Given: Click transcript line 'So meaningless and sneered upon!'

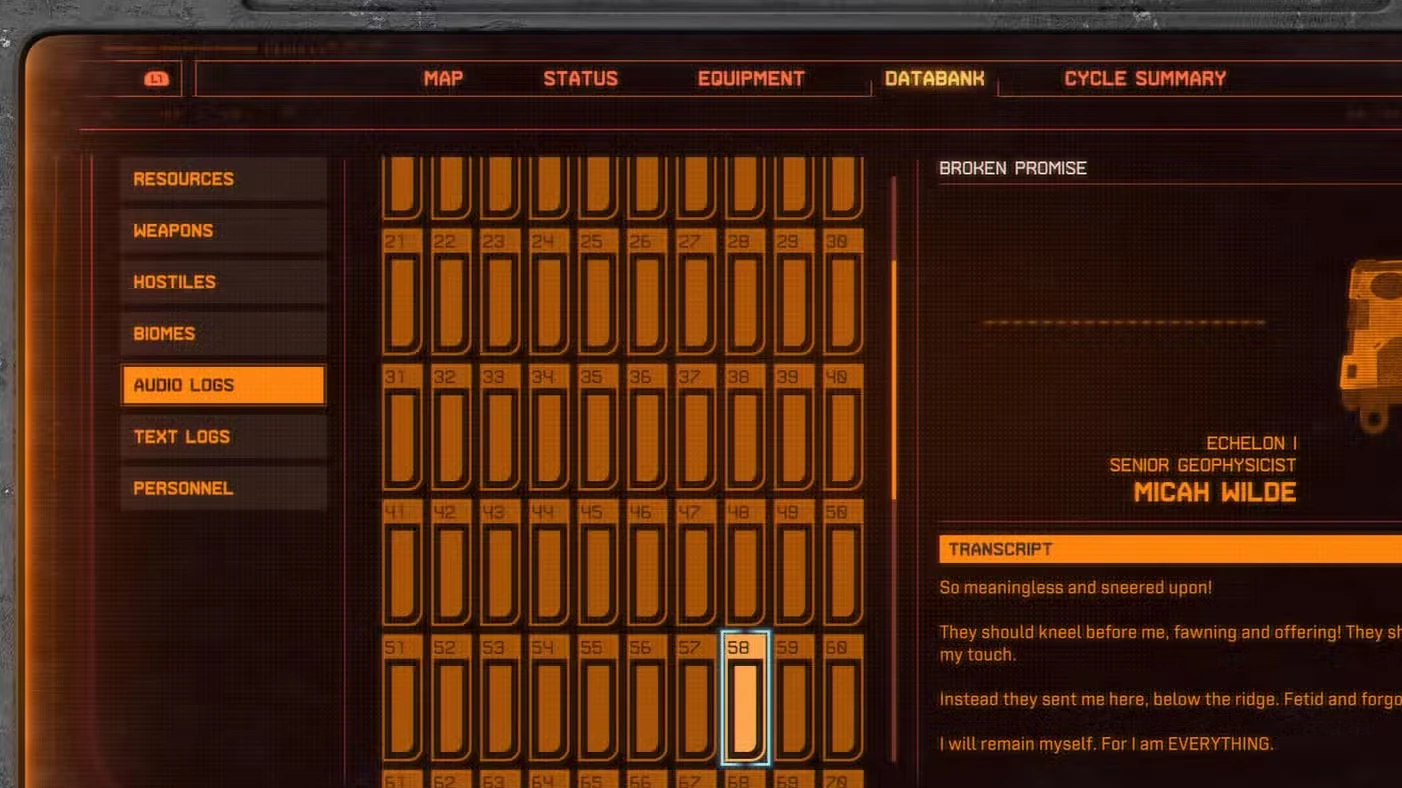Looking at the screenshot, I should [1076, 588].
